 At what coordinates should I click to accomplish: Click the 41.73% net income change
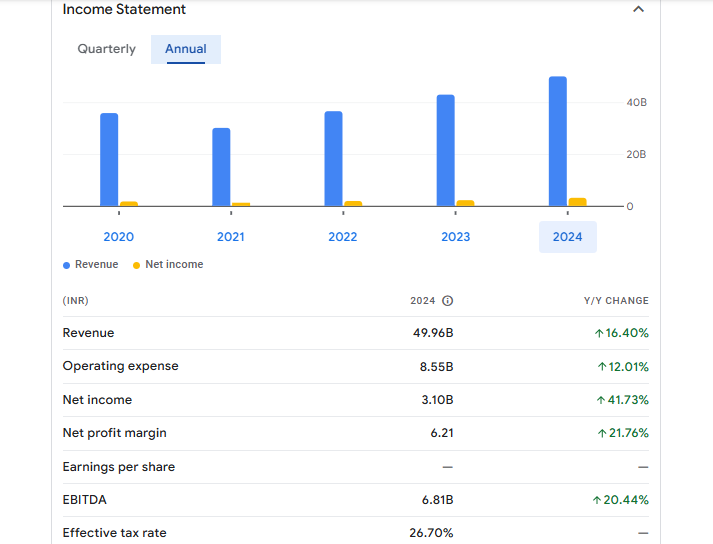click(x=623, y=400)
